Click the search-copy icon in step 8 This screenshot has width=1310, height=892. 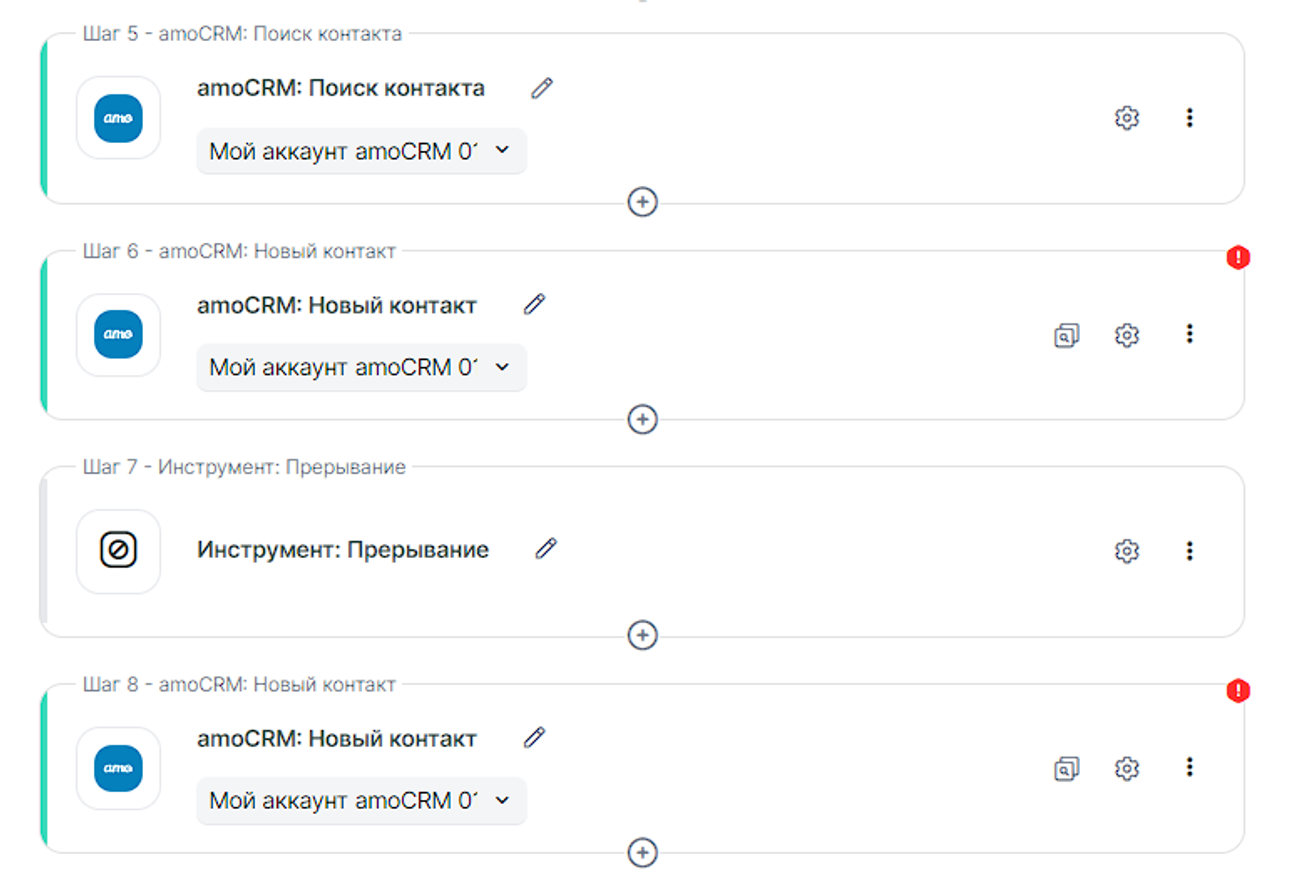tap(1067, 768)
